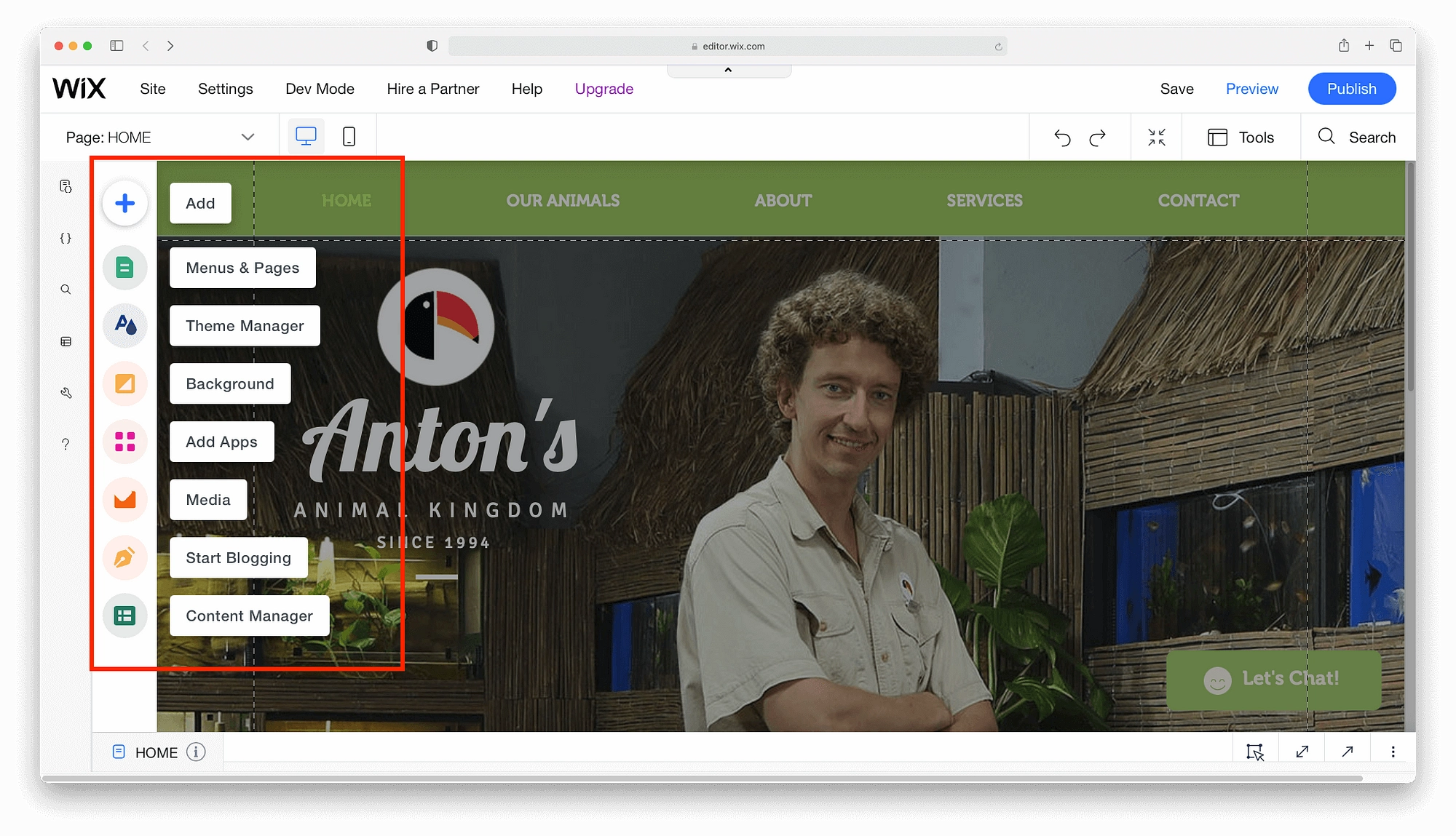Image resolution: width=1456 pixels, height=836 pixels.
Task: Click the Background label
Action: click(x=230, y=383)
